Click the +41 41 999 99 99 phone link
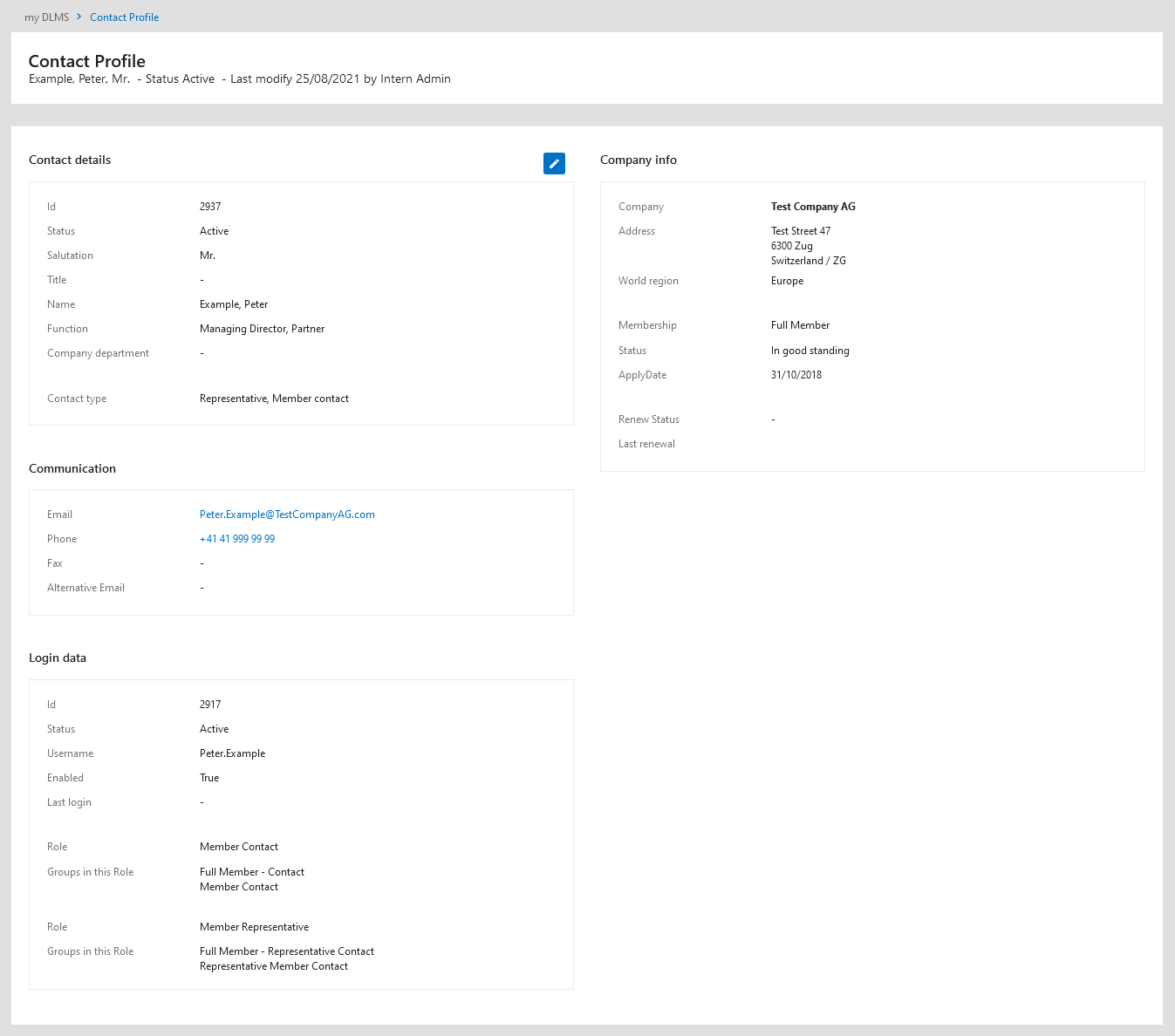This screenshot has height=1036, width=1175. [237, 539]
